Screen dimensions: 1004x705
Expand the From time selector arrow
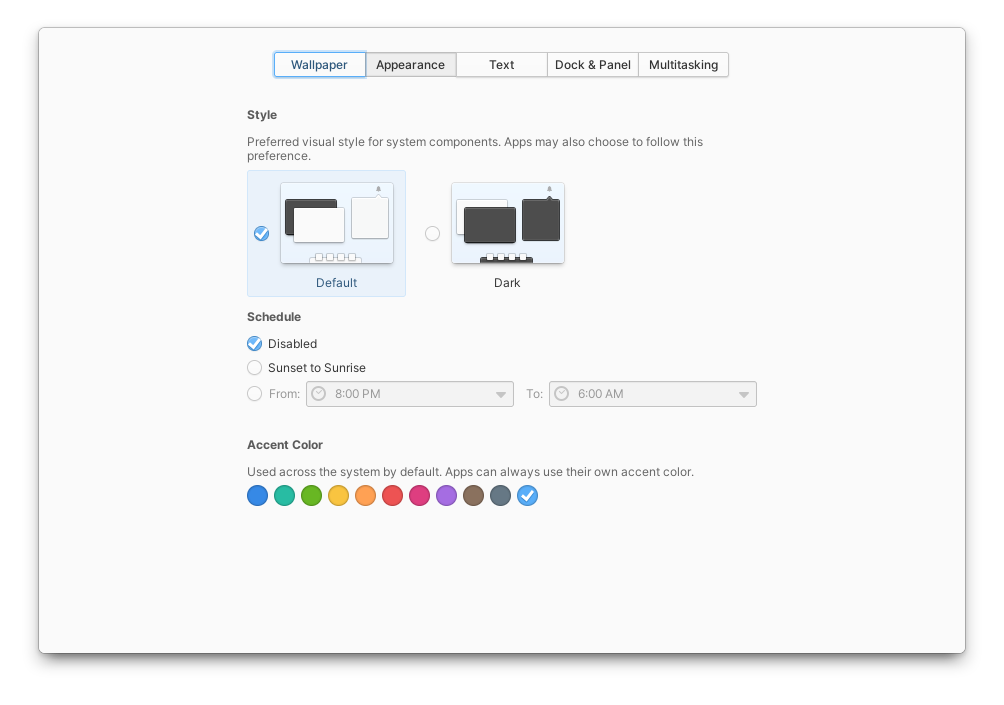pyautogui.click(x=502, y=393)
